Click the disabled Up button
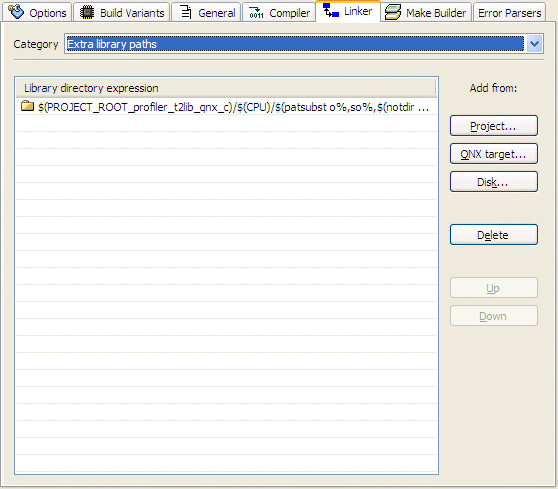This screenshot has height=489, width=558. coord(494,288)
